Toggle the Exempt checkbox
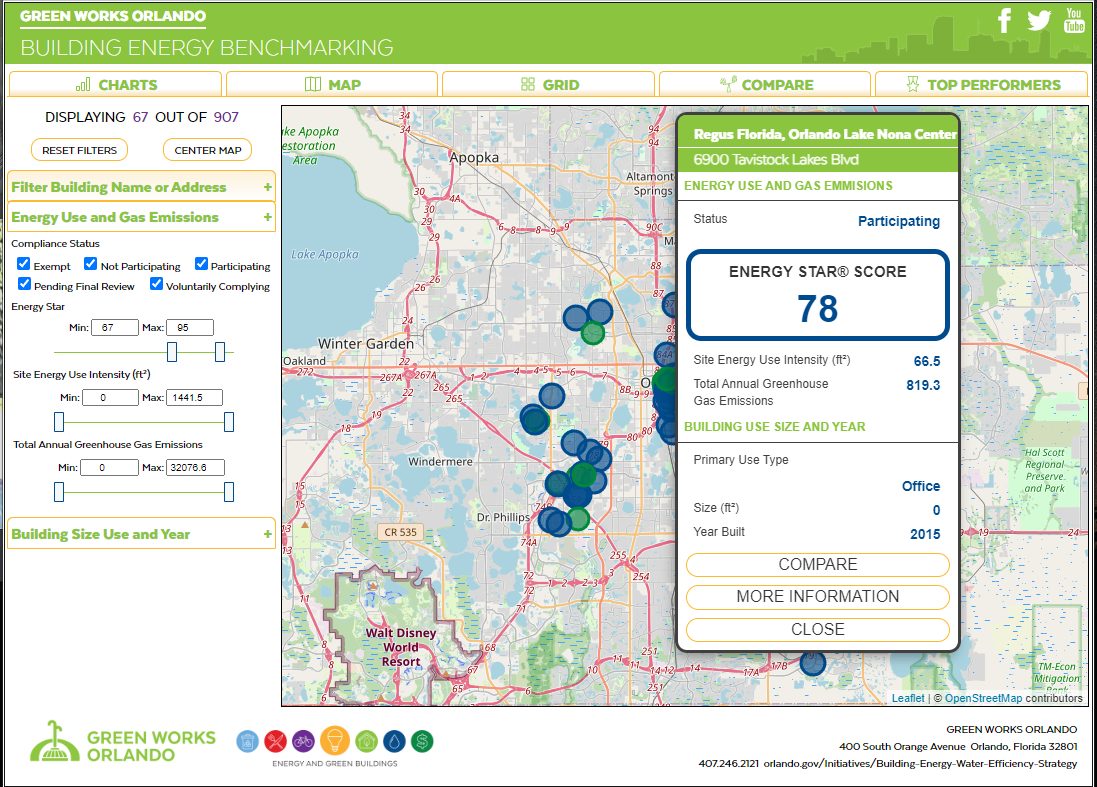The image size is (1097, 787). tap(24, 264)
